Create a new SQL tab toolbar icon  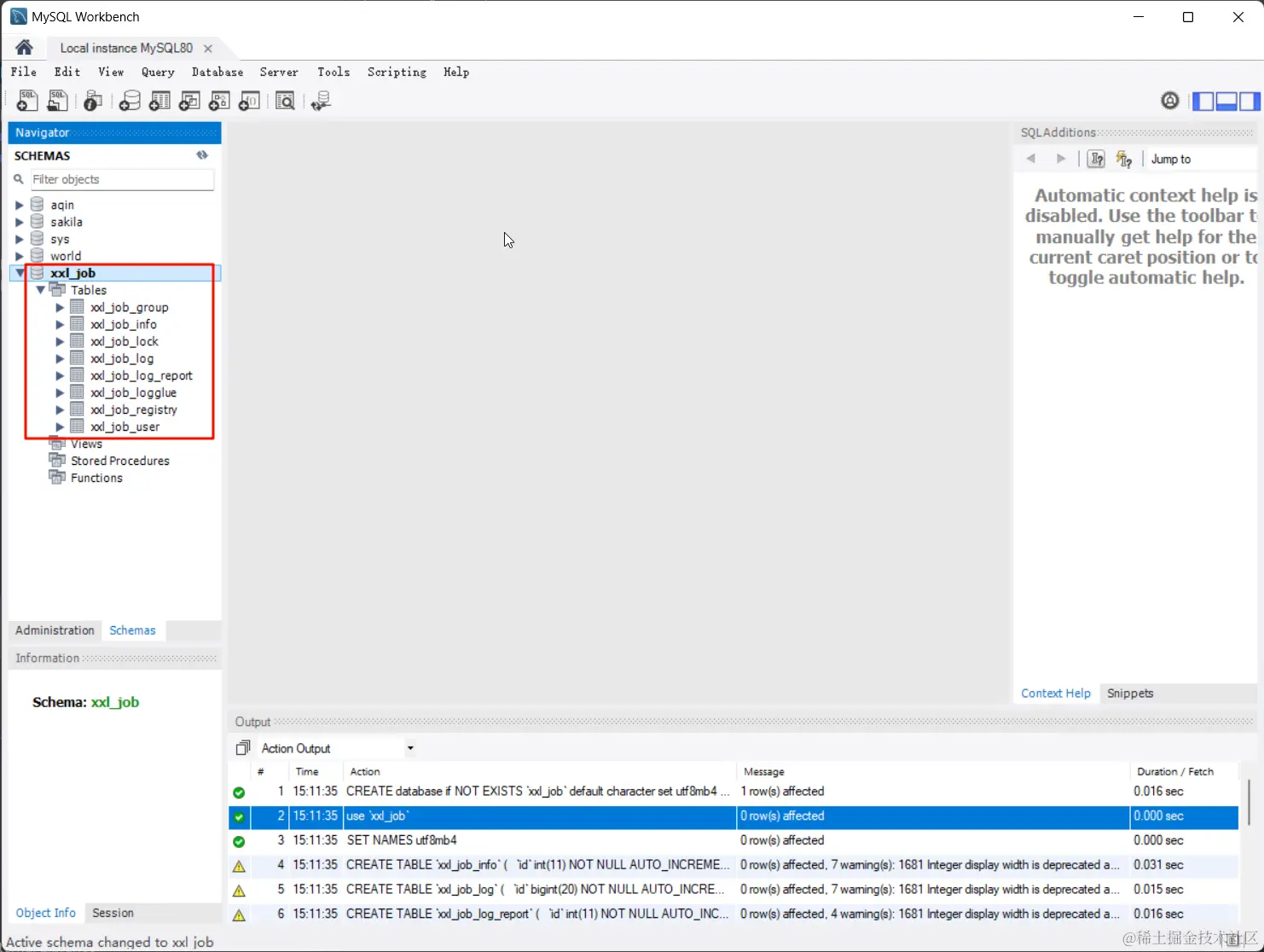click(x=27, y=101)
